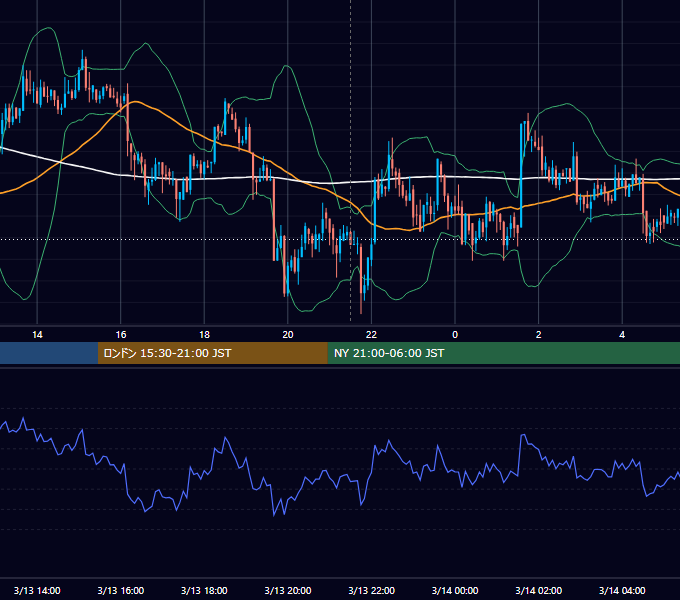Click the 3/13 22:00 time label
Viewport: 680px width, 600px height.
pos(372,590)
